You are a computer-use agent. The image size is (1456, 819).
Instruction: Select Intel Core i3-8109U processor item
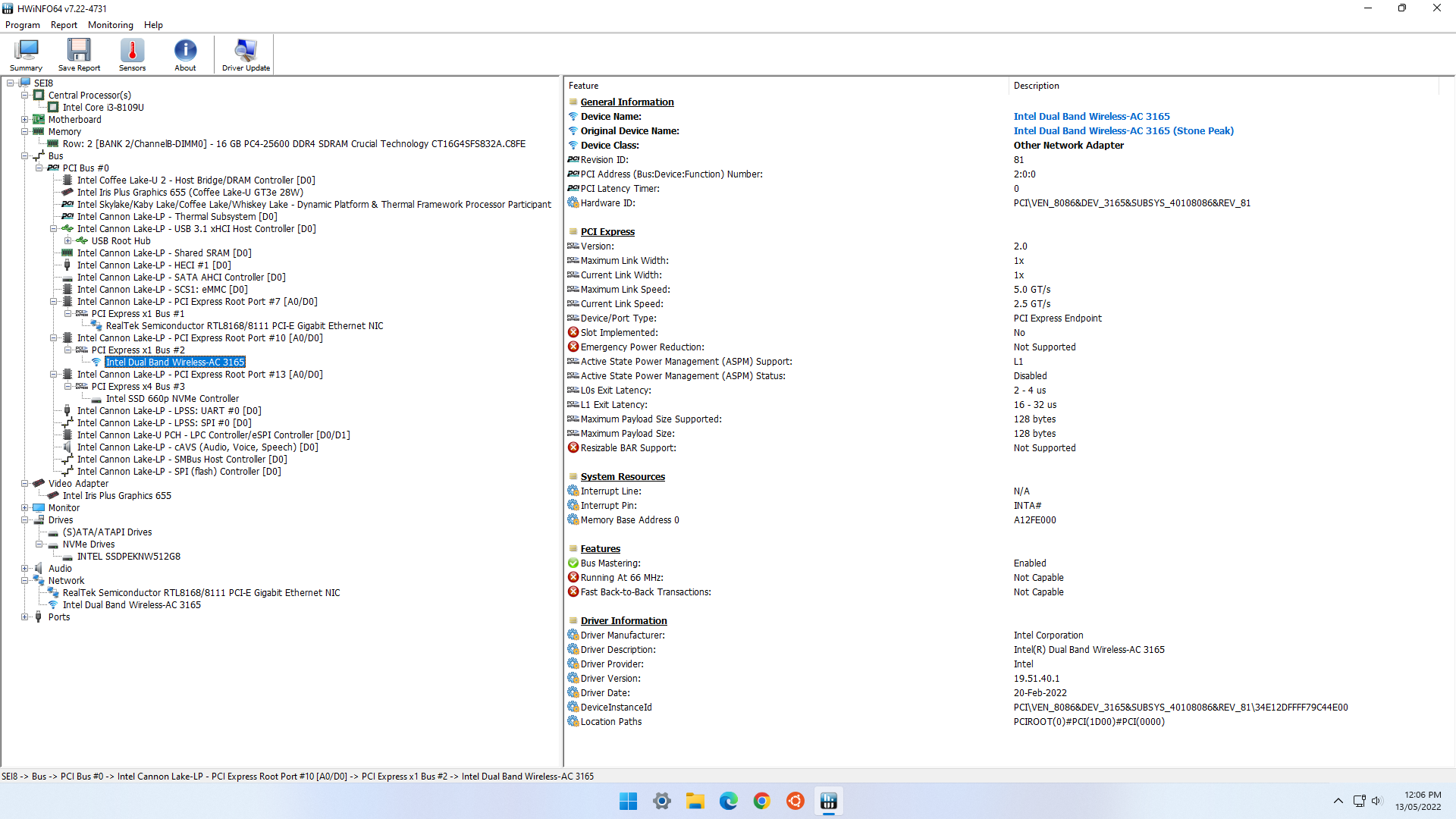(103, 108)
